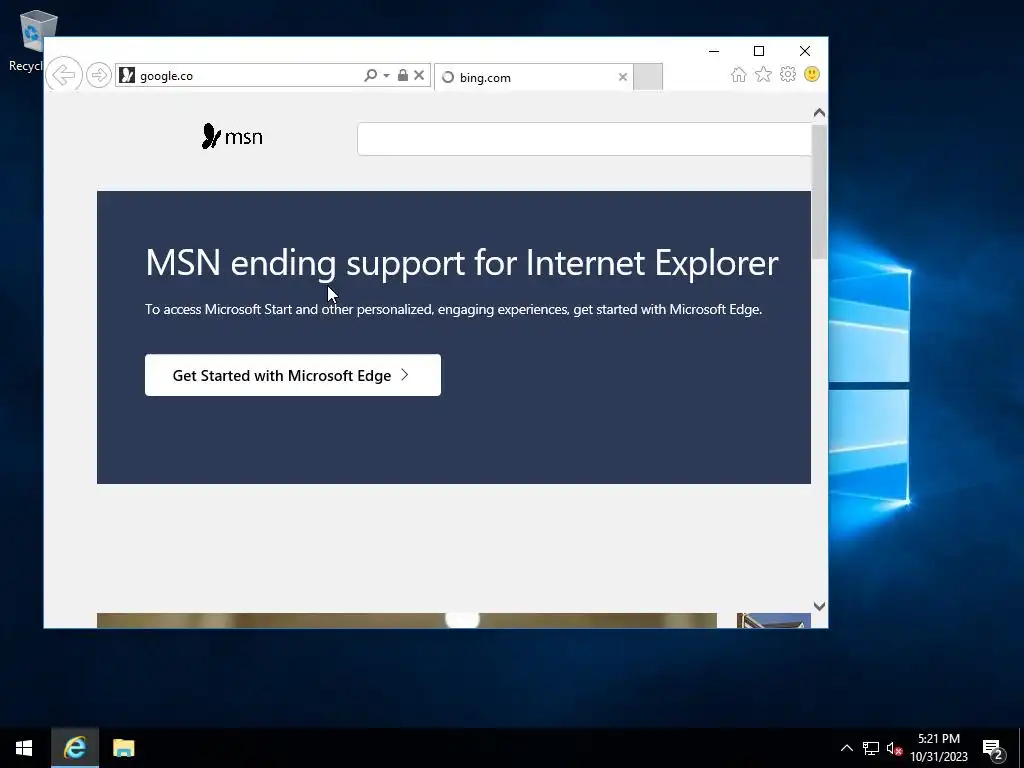Go to the Home page icon
The height and width of the screenshot is (768, 1024).
pos(739,74)
